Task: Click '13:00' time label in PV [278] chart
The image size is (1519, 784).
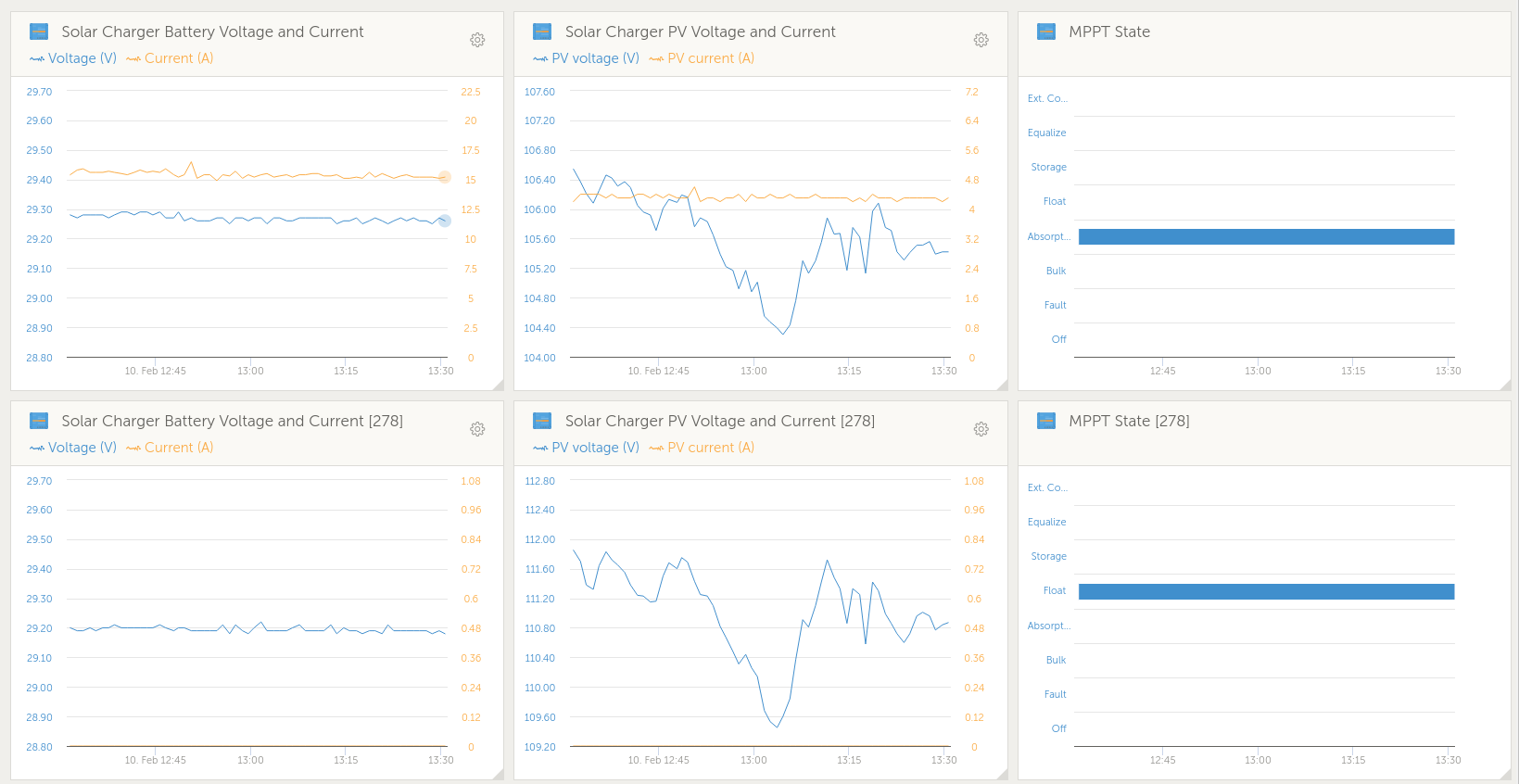Action: pos(753,760)
